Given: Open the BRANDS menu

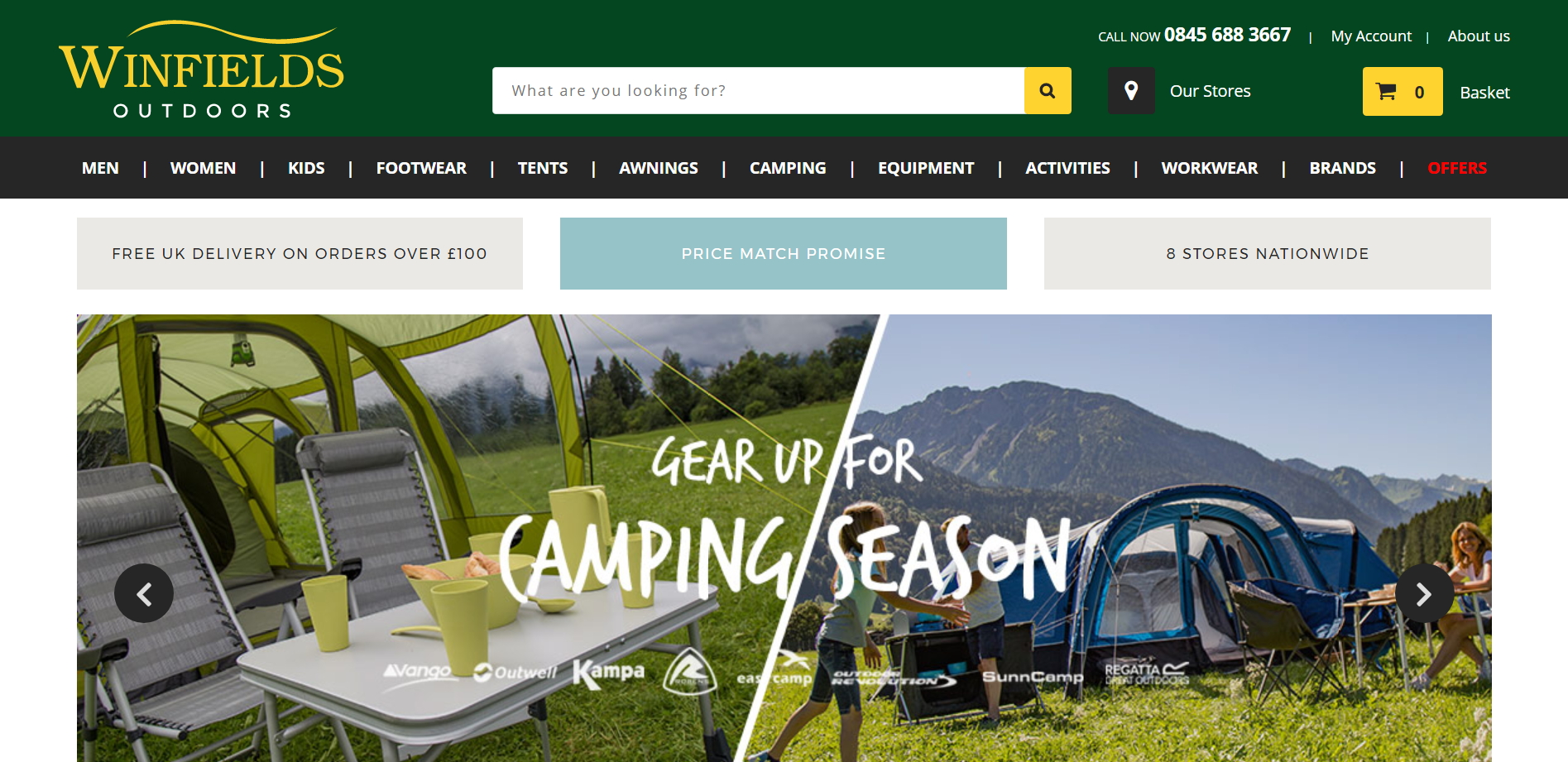Looking at the screenshot, I should click(x=1342, y=168).
